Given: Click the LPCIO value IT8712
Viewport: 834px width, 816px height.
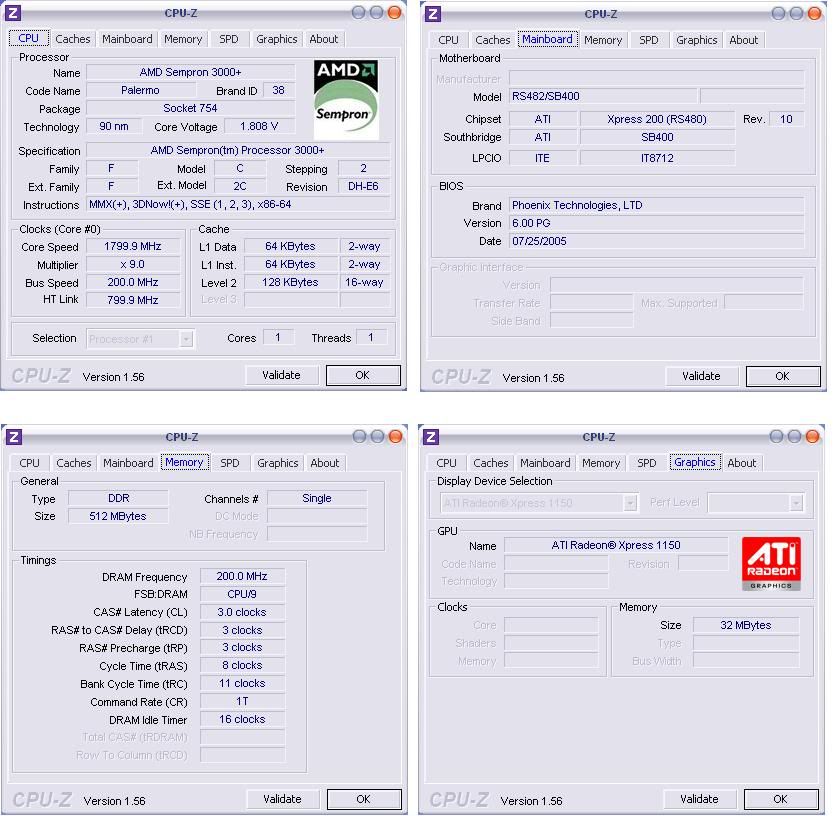Looking at the screenshot, I should click(657, 158).
